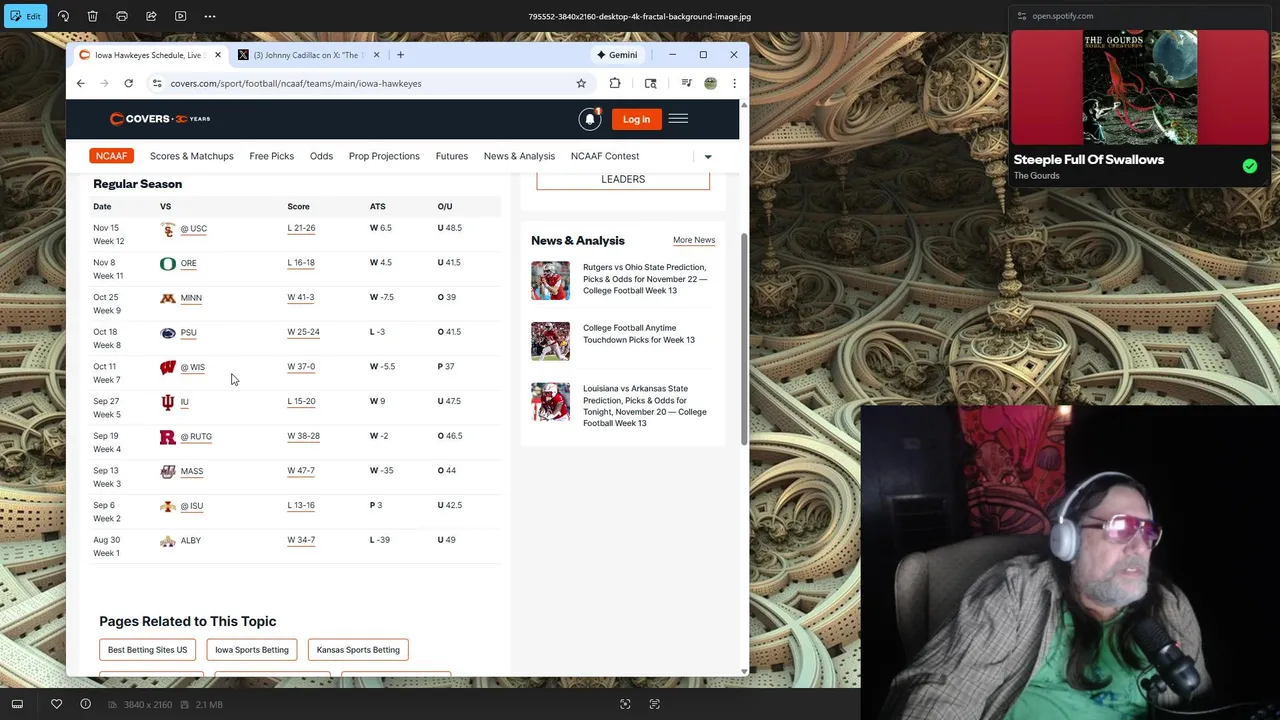Open the @ USC opponent link
The width and height of the screenshot is (1280, 720).
pyautogui.click(x=194, y=229)
